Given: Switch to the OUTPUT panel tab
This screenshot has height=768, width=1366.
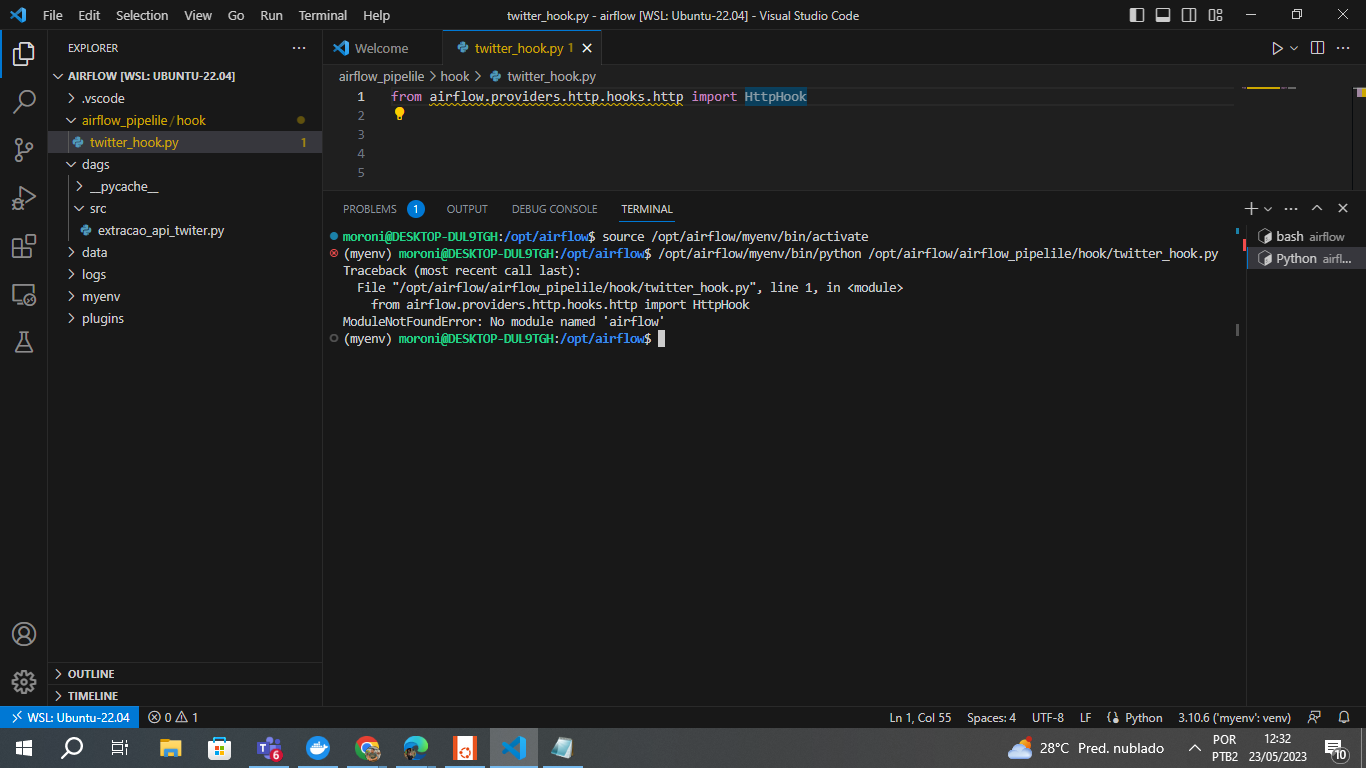Looking at the screenshot, I should tap(467, 209).
